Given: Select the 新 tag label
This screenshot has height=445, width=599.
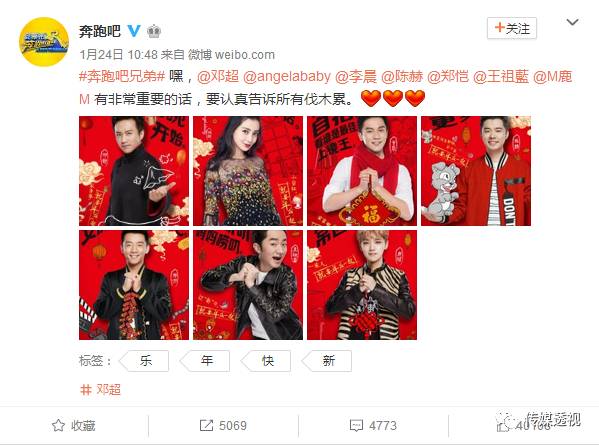Looking at the screenshot, I should point(328,361).
